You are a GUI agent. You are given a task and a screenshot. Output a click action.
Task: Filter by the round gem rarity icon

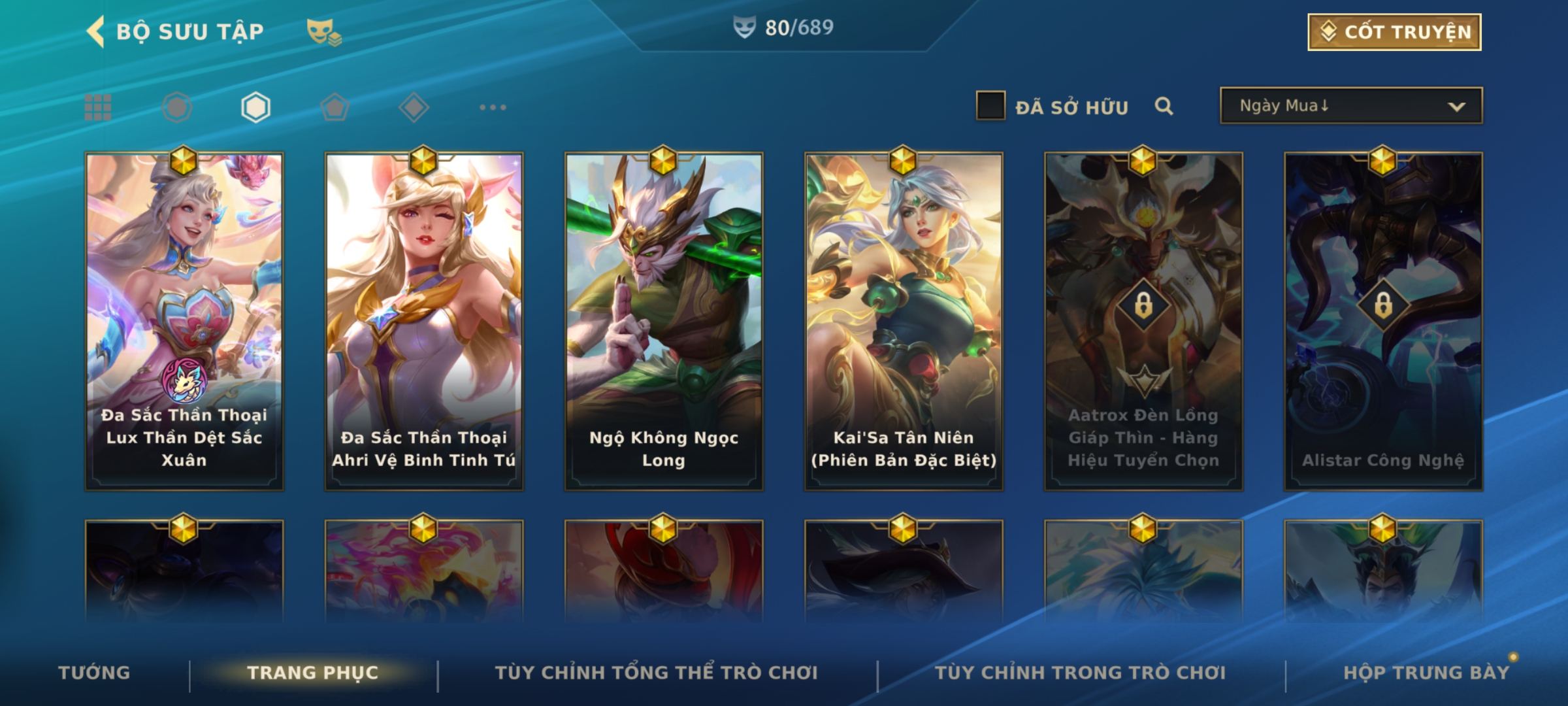click(x=177, y=107)
